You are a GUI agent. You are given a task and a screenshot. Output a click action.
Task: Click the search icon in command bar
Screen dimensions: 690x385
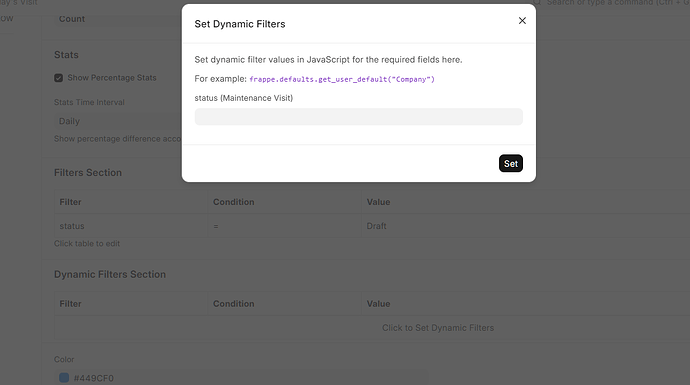[x=537, y=3]
